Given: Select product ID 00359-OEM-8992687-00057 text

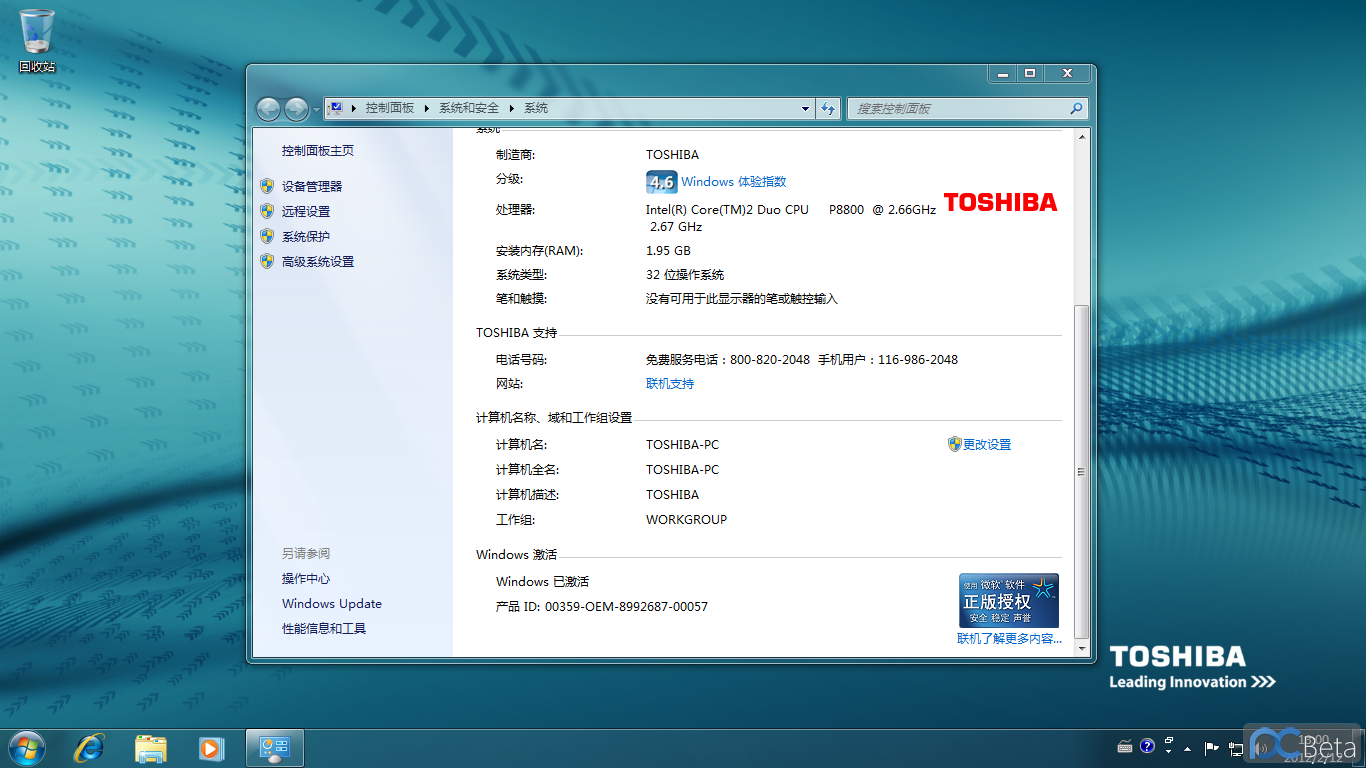Looking at the screenshot, I should tap(626, 607).
